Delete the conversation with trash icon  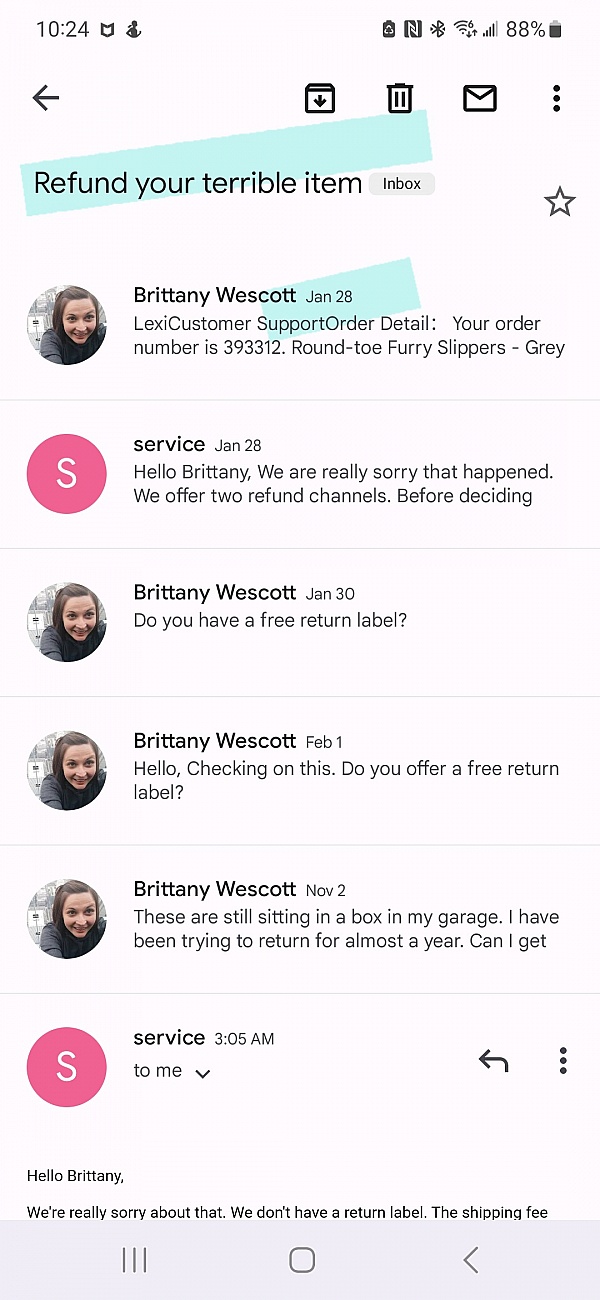click(400, 98)
